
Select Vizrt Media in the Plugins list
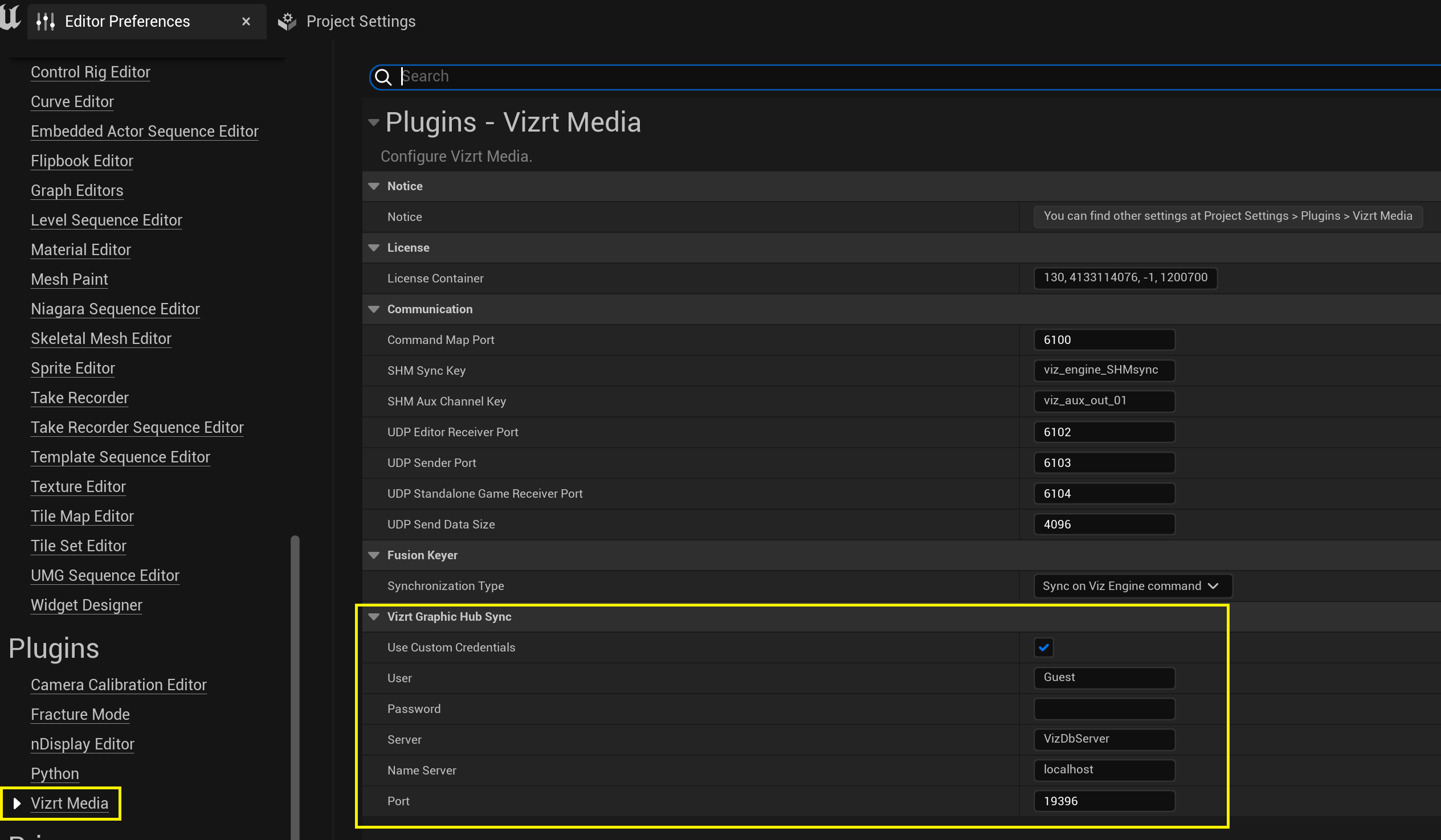pyautogui.click(x=69, y=804)
